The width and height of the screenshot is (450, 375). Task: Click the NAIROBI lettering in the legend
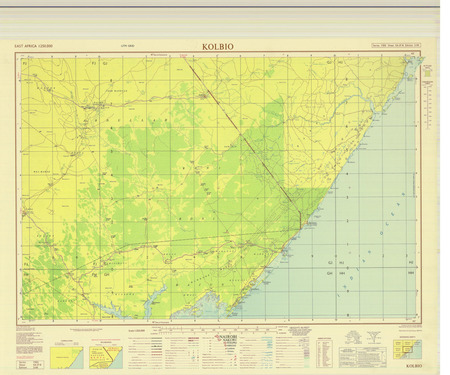click(228, 337)
